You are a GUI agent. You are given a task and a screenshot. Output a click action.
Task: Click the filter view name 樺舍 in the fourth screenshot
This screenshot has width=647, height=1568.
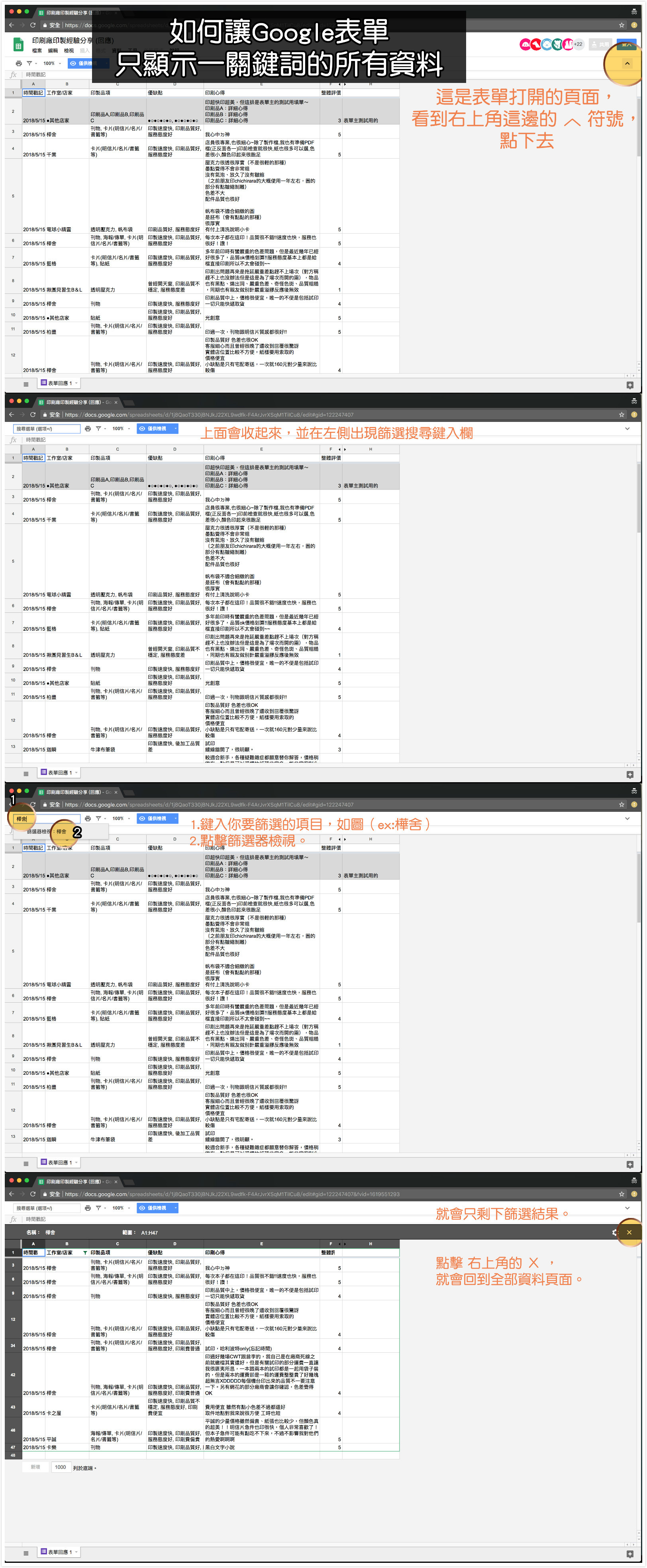point(51,1233)
